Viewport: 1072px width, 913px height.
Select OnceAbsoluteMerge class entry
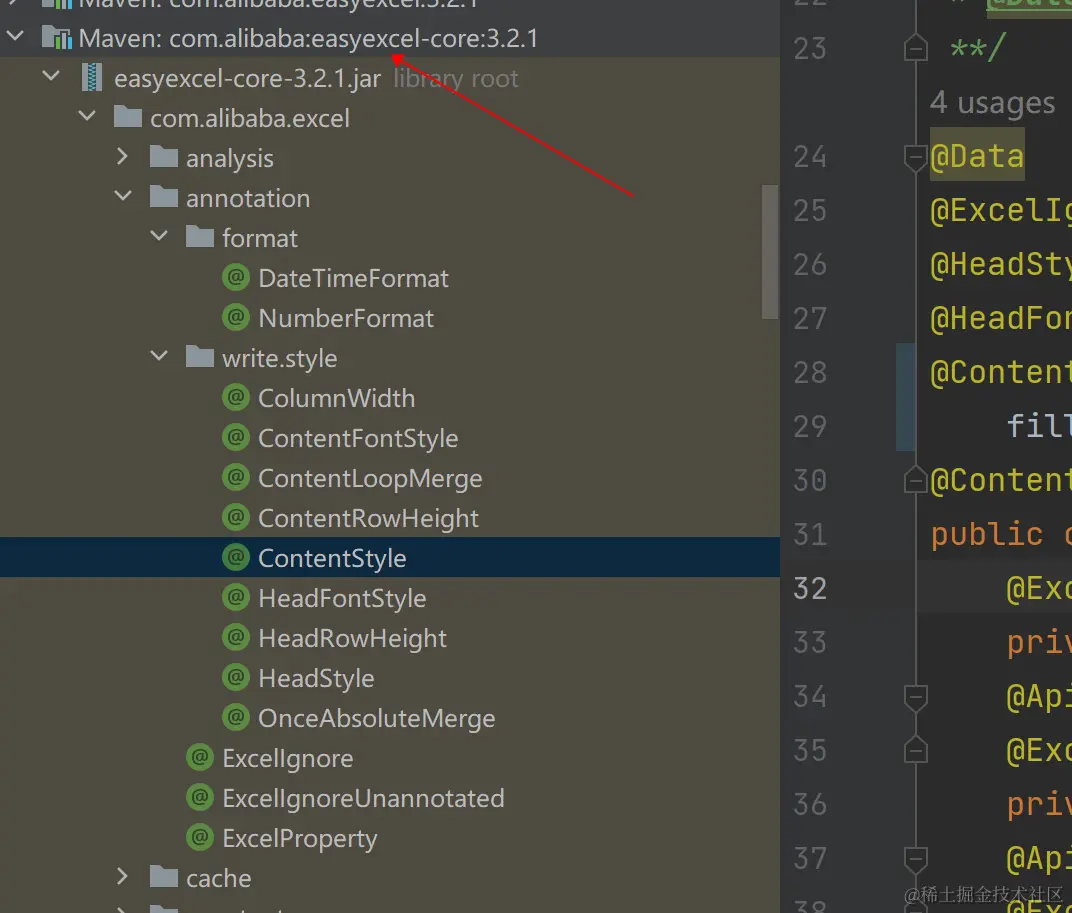(376, 718)
